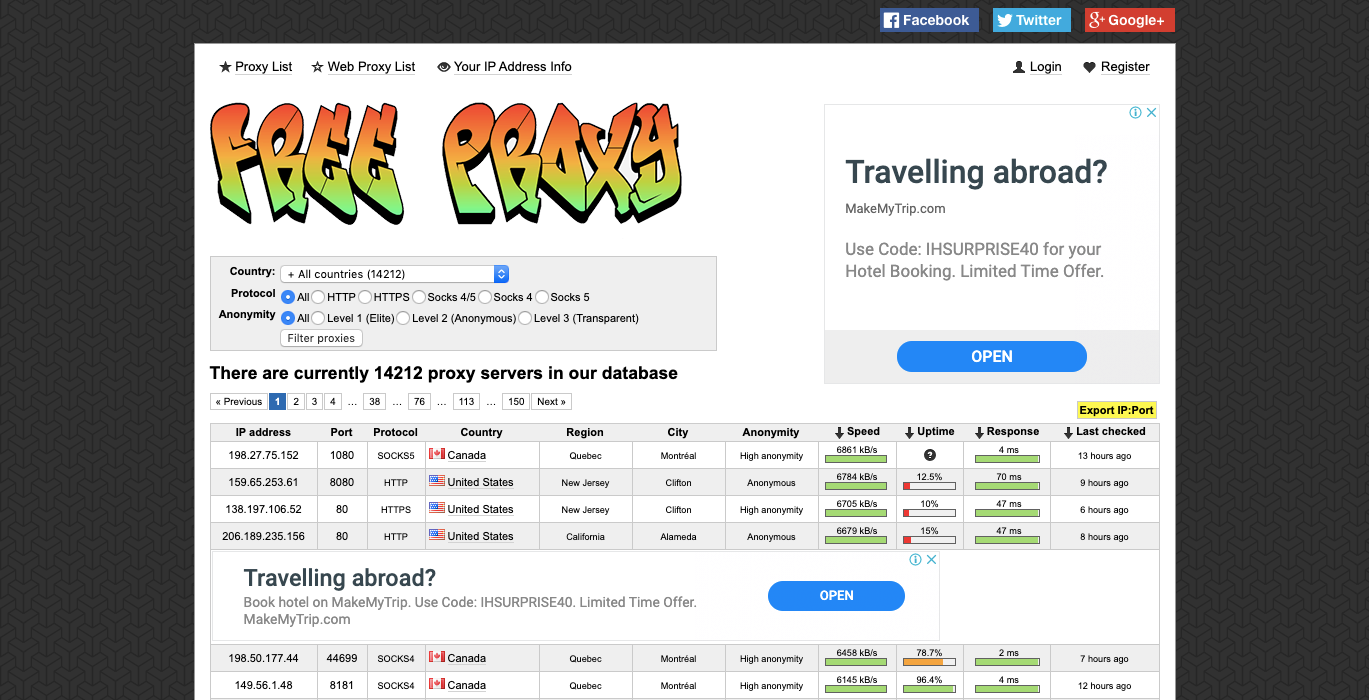Go to pagination page 2

[296, 401]
